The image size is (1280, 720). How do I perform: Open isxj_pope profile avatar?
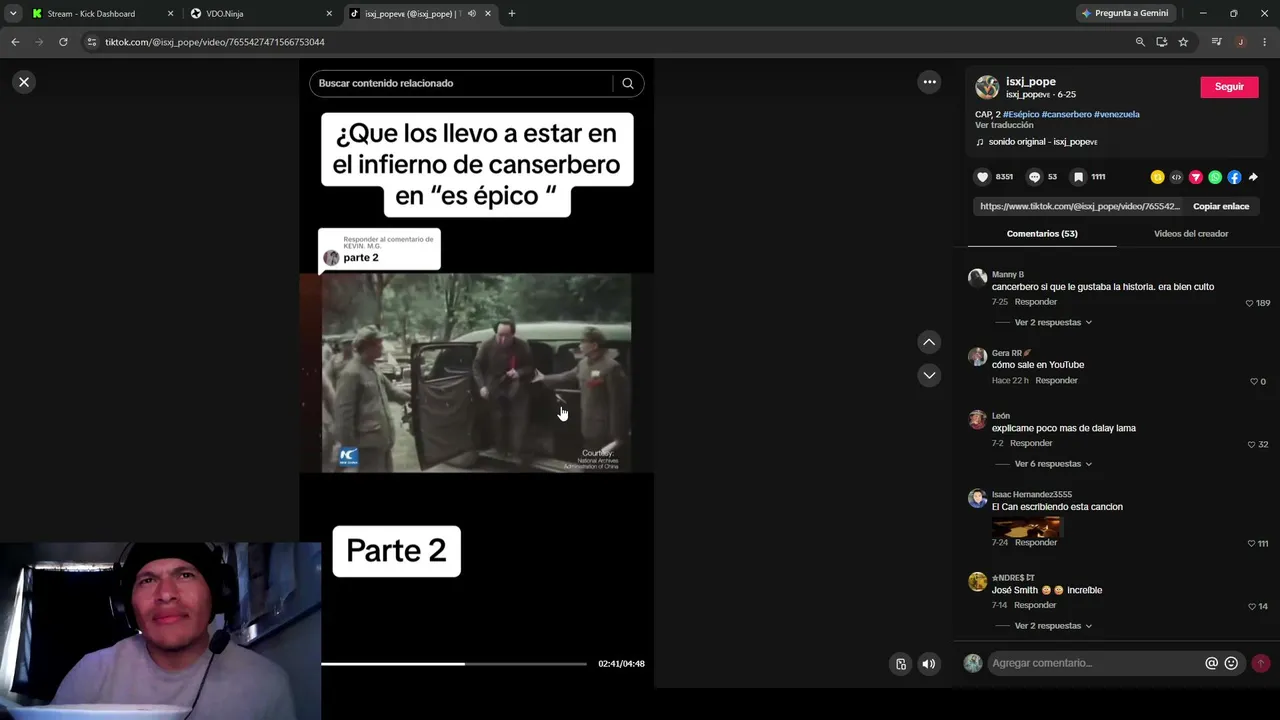pyautogui.click(x=987, y=87)
